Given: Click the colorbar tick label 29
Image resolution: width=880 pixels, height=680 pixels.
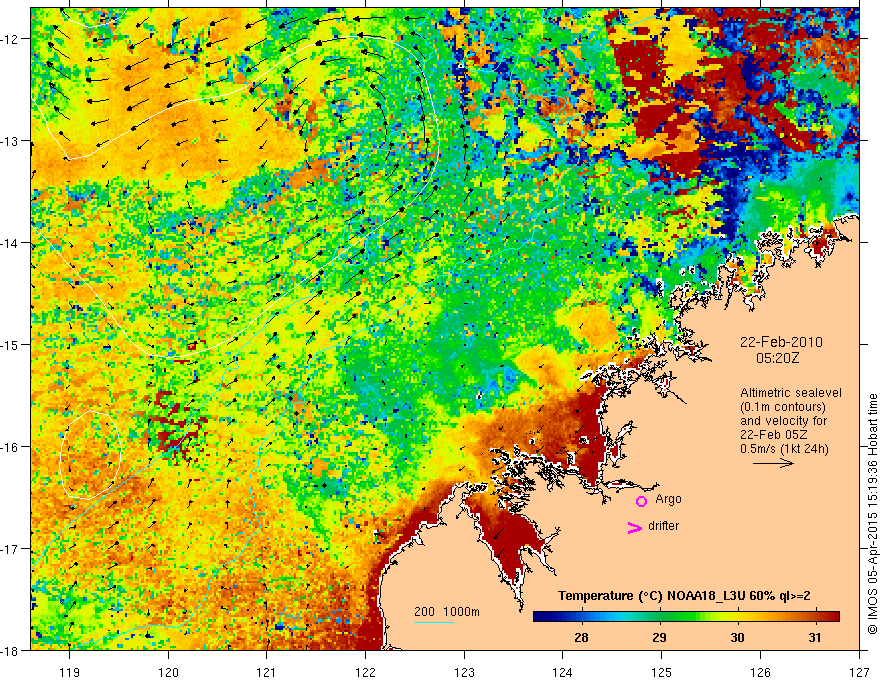Looking at the screenshot, I should 659,637.
